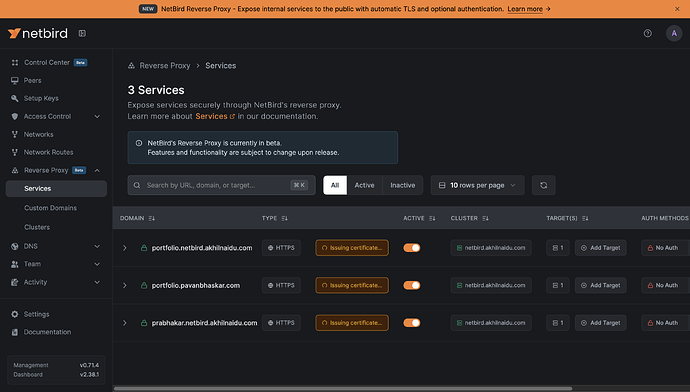Filter by Active services
Image resolution: width=690 pixels, height=392 pixels.
364,185
